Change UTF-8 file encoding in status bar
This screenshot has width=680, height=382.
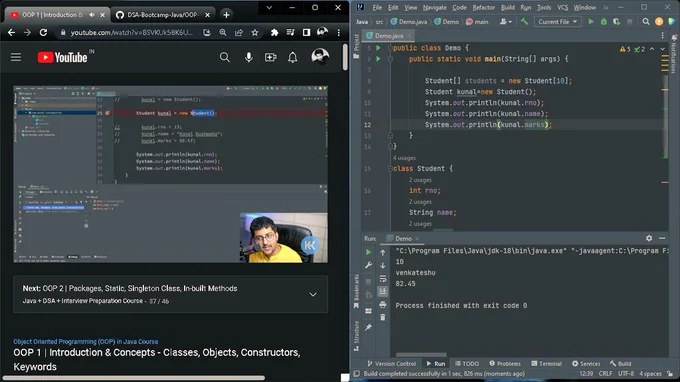(x=626, y=373)
